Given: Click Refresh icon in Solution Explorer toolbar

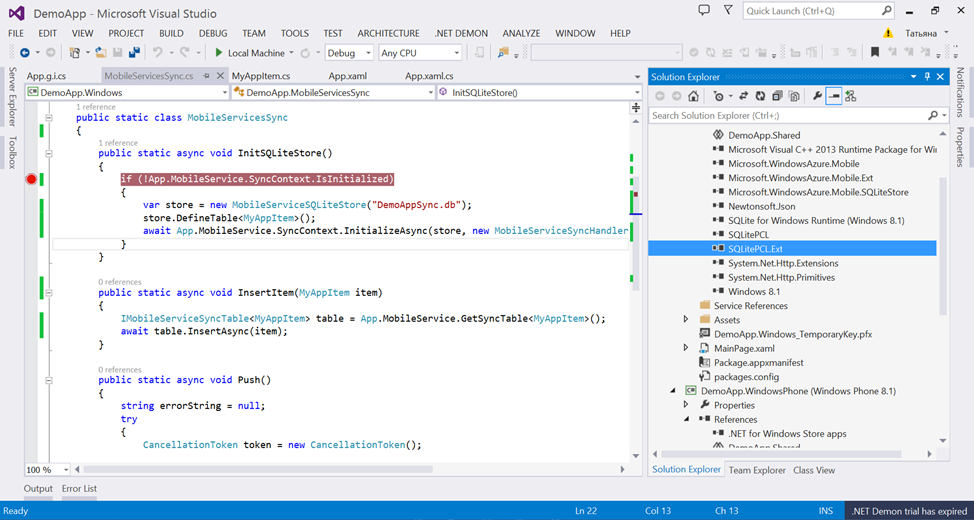Looking at the screenshot, I should pos(761,96).
